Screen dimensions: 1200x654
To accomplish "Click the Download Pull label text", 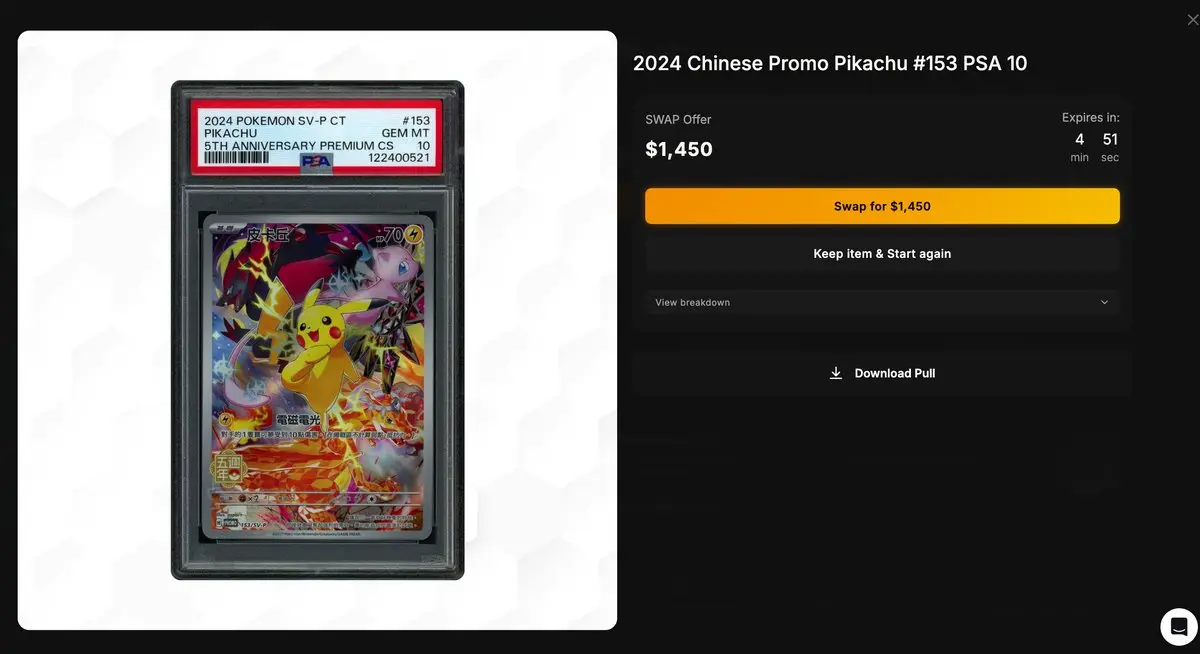I will [x=895, y=373].
